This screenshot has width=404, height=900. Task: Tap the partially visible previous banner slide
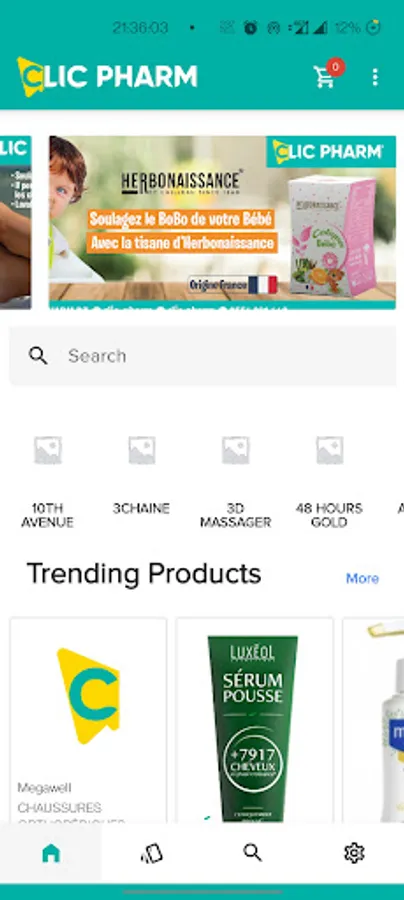15,222
